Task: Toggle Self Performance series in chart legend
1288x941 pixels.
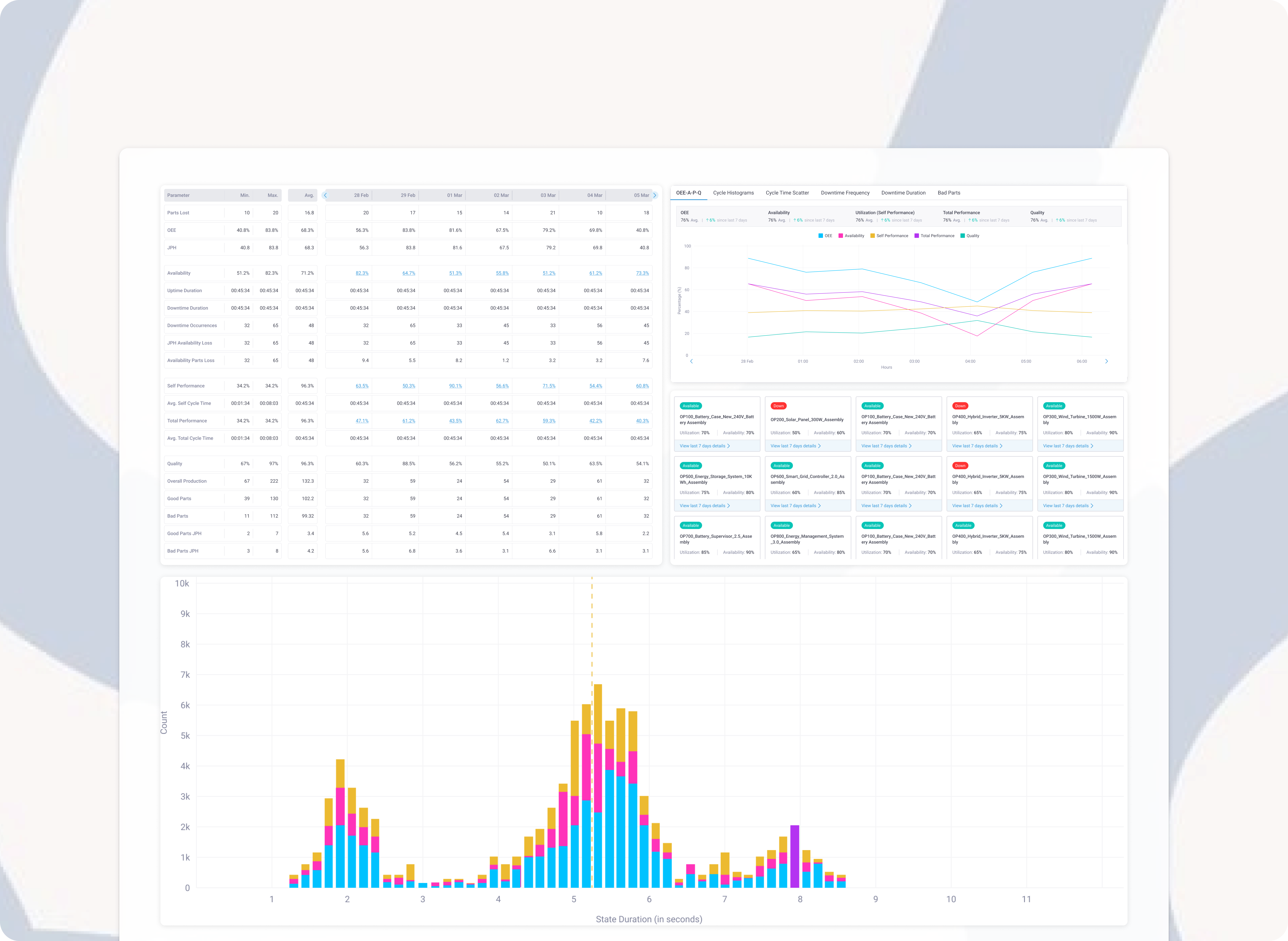Action: pyautogui.click(x=889, y=236)
